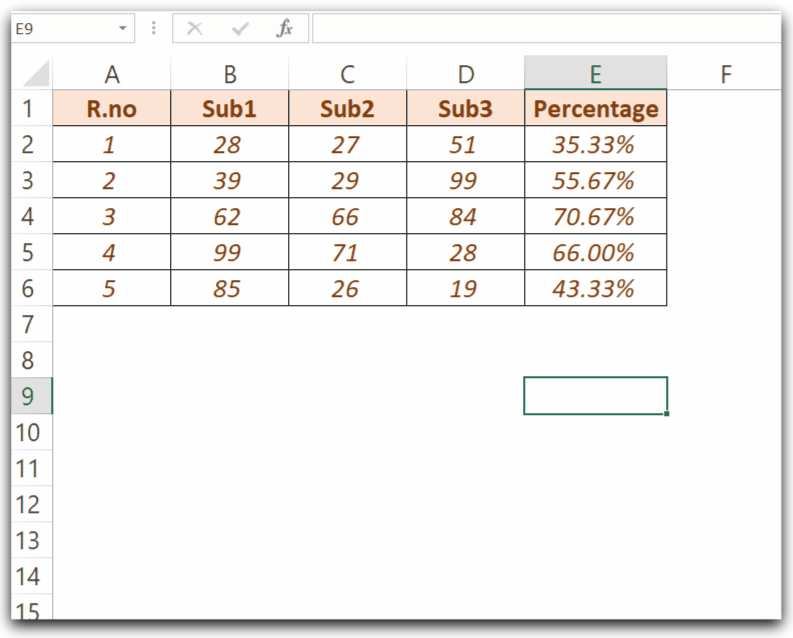Screen dimensions: 793x638
Task: Click the formula bar three-dot handle
Action: 154,28
